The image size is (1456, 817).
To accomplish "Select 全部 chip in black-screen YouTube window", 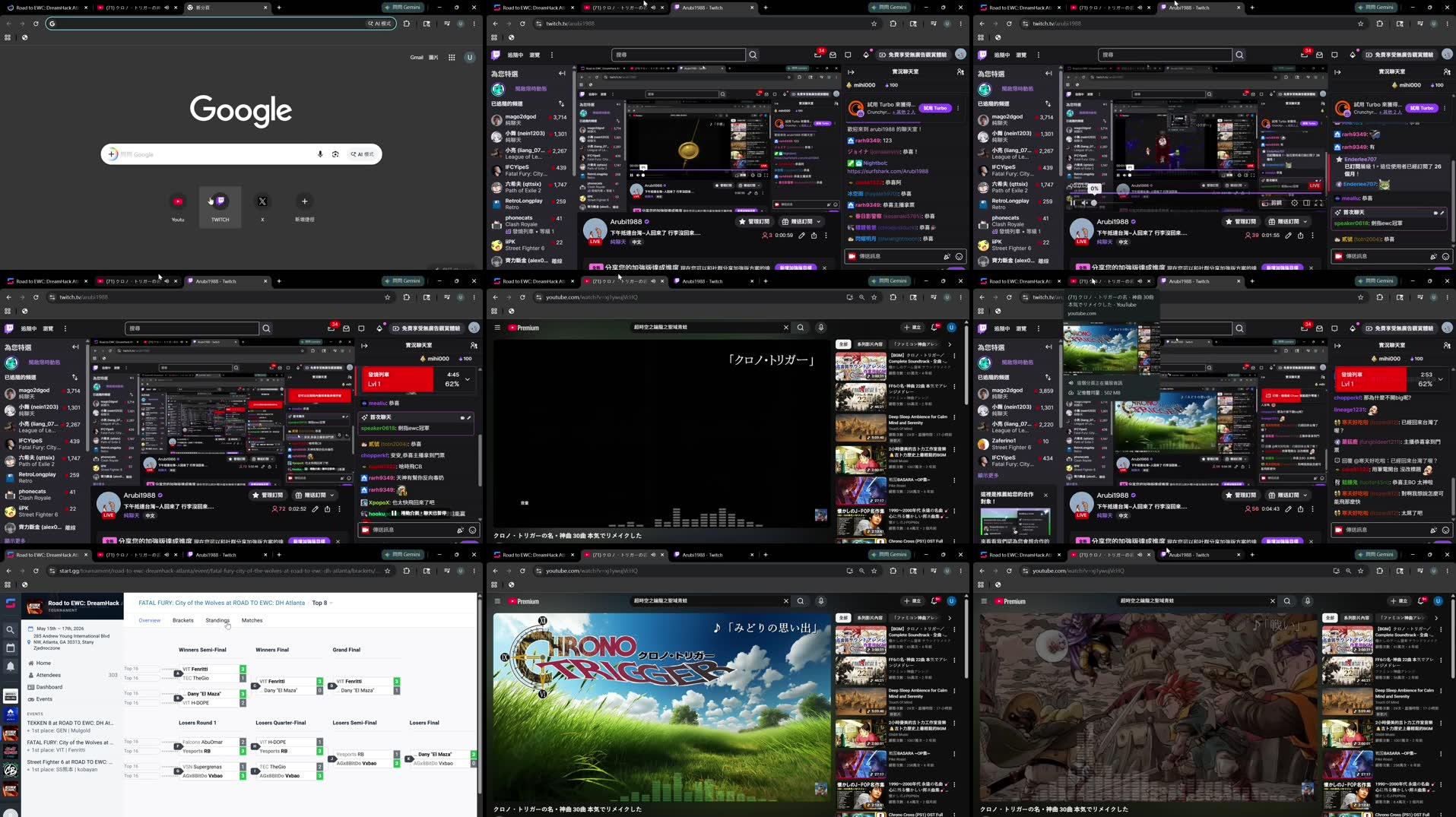I will pyautogui.click(x=842, y=344).
